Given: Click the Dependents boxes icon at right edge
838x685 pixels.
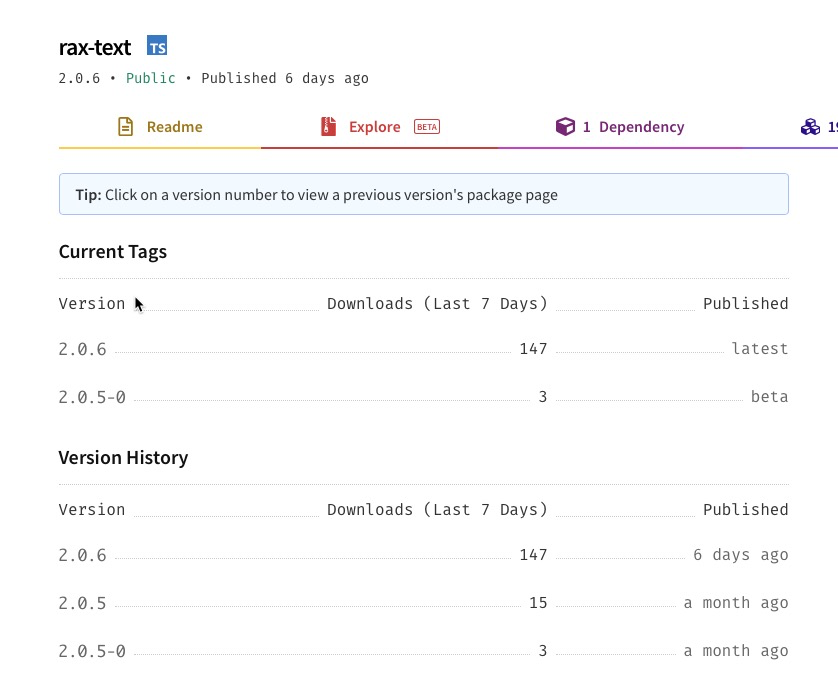Looking at the screenshot, I should 810,127.
